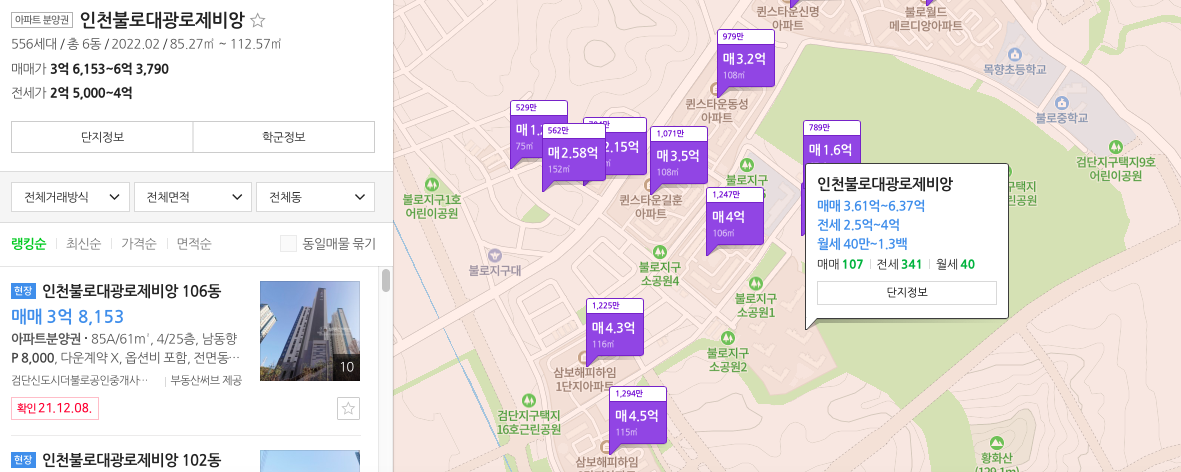Click 불로지구 소공원2 park icon
1181x472 pixels.
coord(727,336)
